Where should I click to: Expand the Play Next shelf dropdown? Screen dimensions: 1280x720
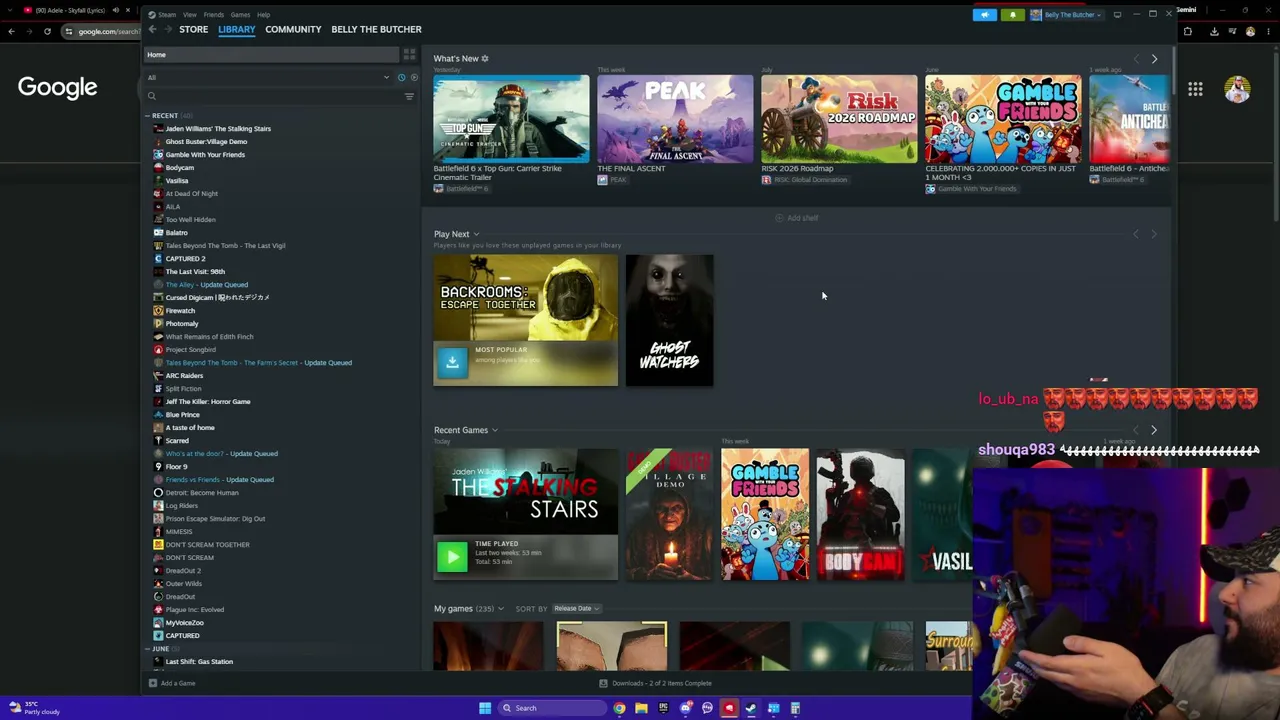(476, 234)
